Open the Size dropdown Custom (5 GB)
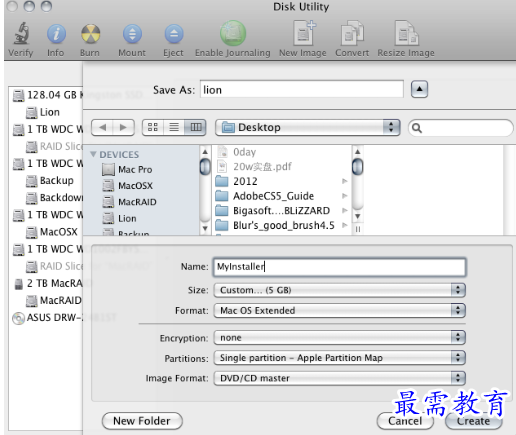The image size is (516, 435). pos(339,290)
